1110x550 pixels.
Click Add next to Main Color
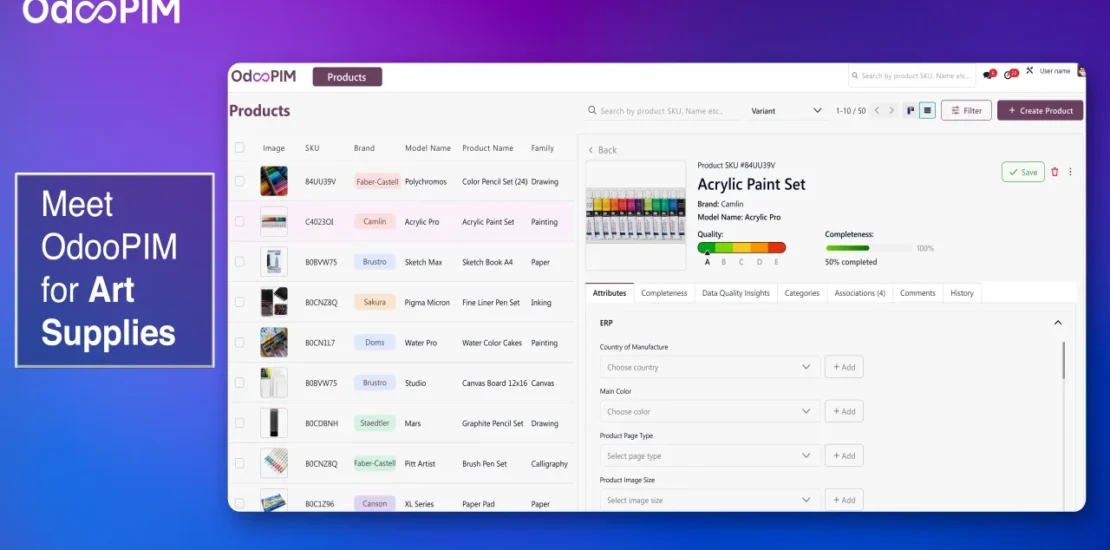(x=844, y=411)
